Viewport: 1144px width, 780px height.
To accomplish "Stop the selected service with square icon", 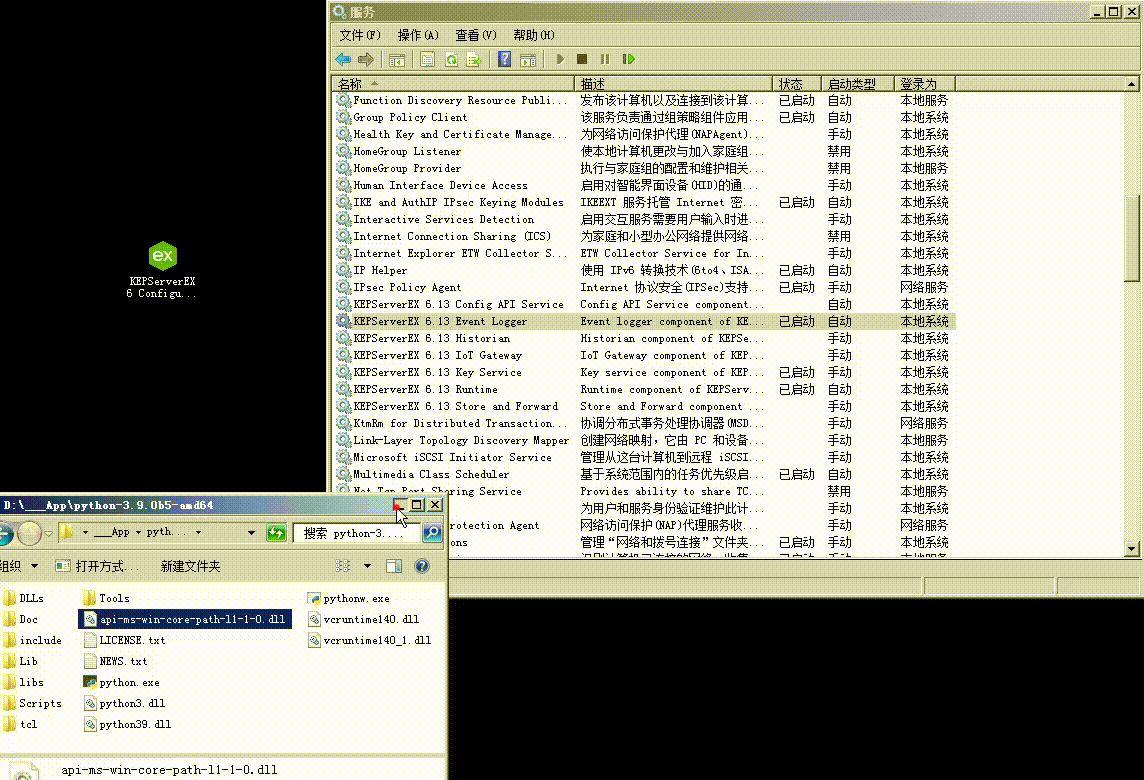I will 581,59.
